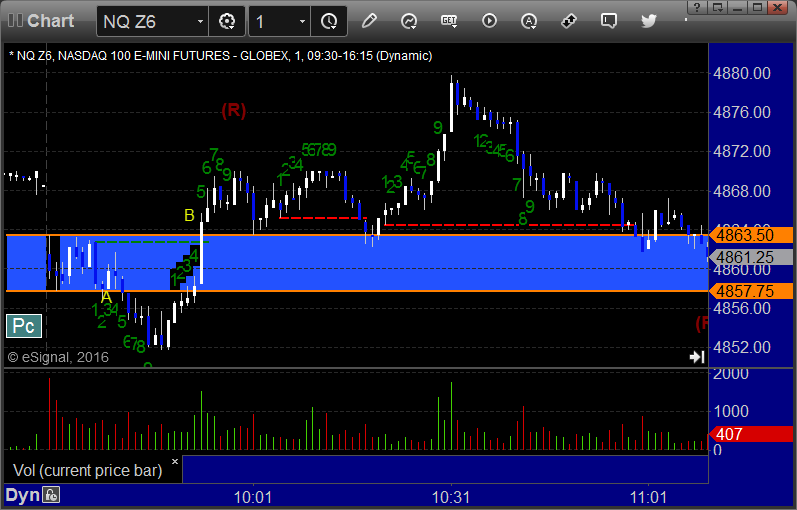Click the Twitter bird share icon
This screenshot has height=510, width=797.
649,21
